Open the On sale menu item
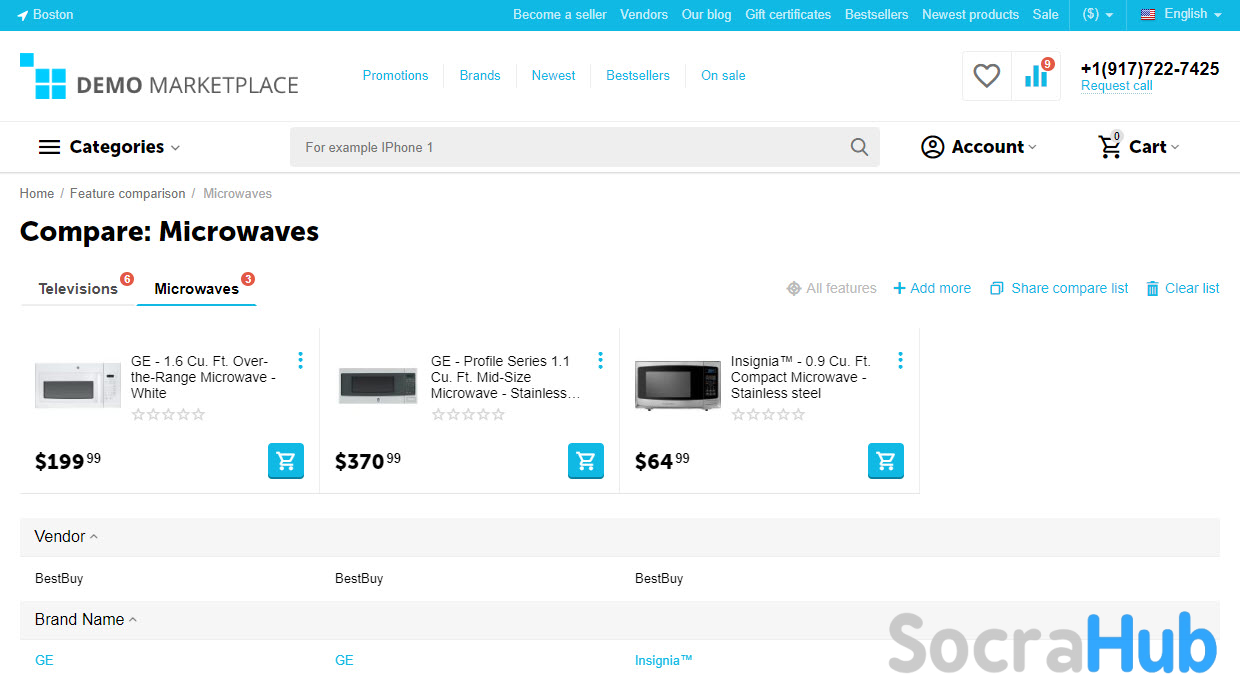1240x678 pixels. coord(723,76)
